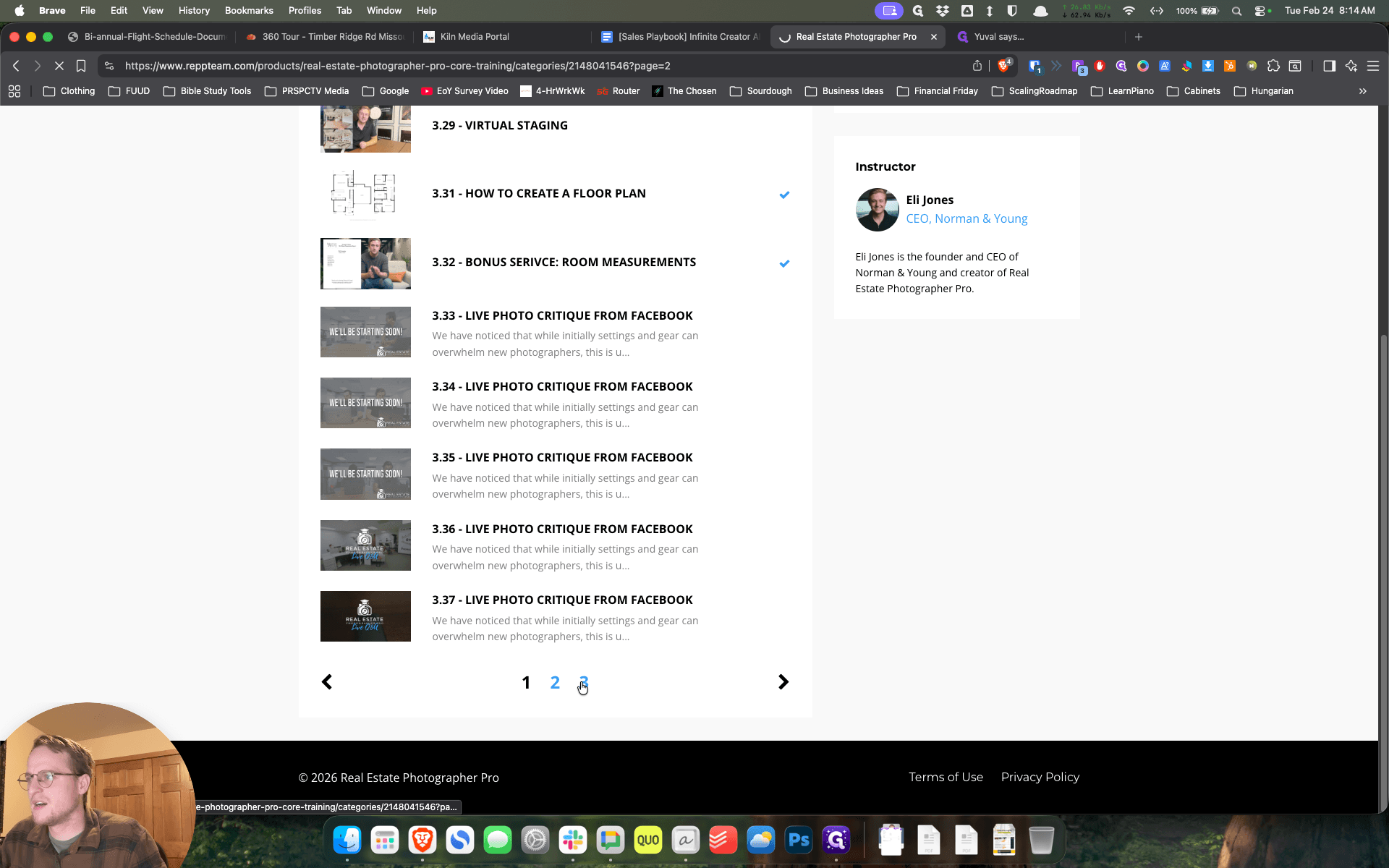Click the blue download arrow extension
The image size is (1389, 868).
coord(1208,66)
